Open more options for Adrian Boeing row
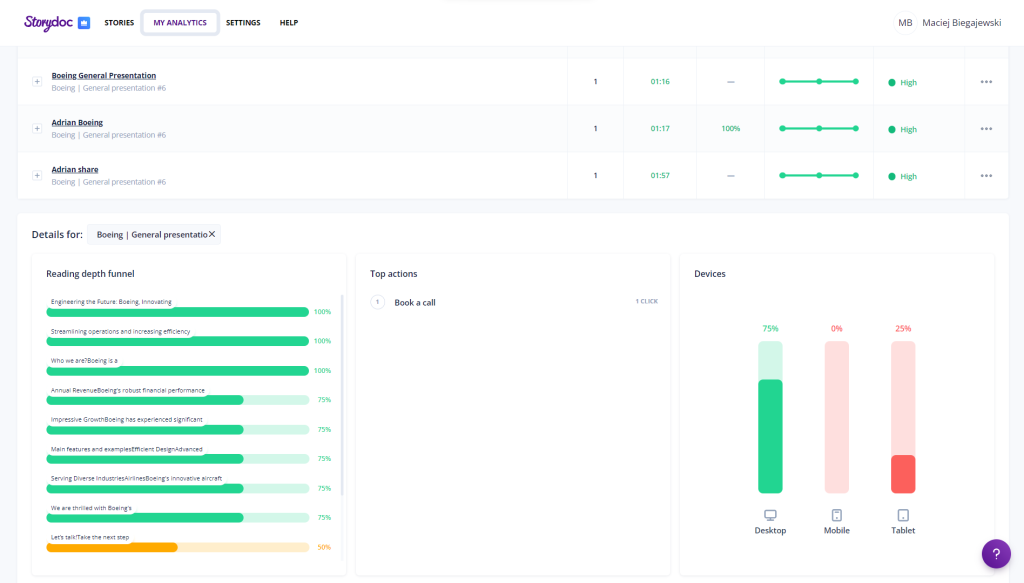1024x583 pixels. point(986,129)
